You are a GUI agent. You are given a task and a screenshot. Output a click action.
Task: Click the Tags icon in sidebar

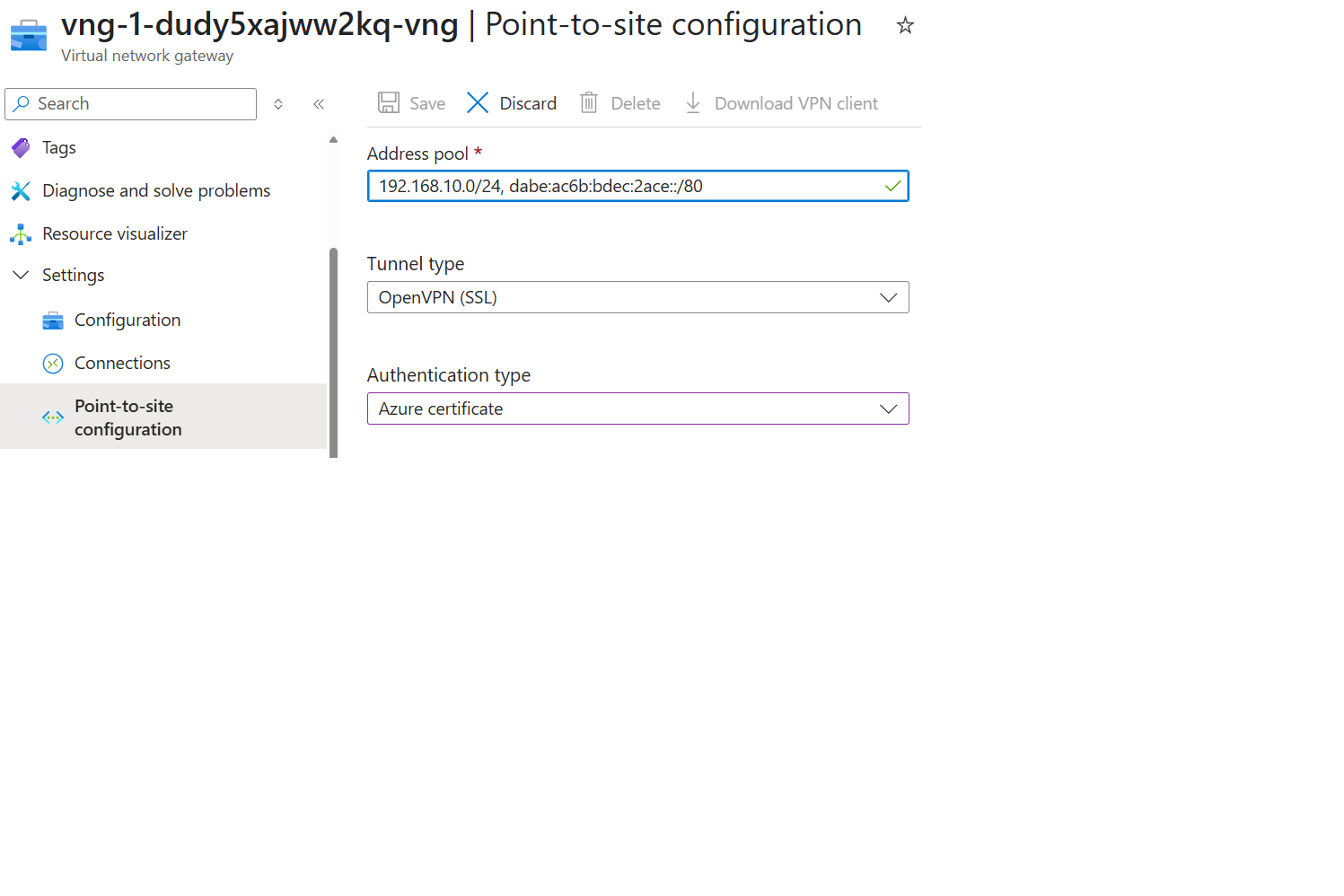click(21, 148)
